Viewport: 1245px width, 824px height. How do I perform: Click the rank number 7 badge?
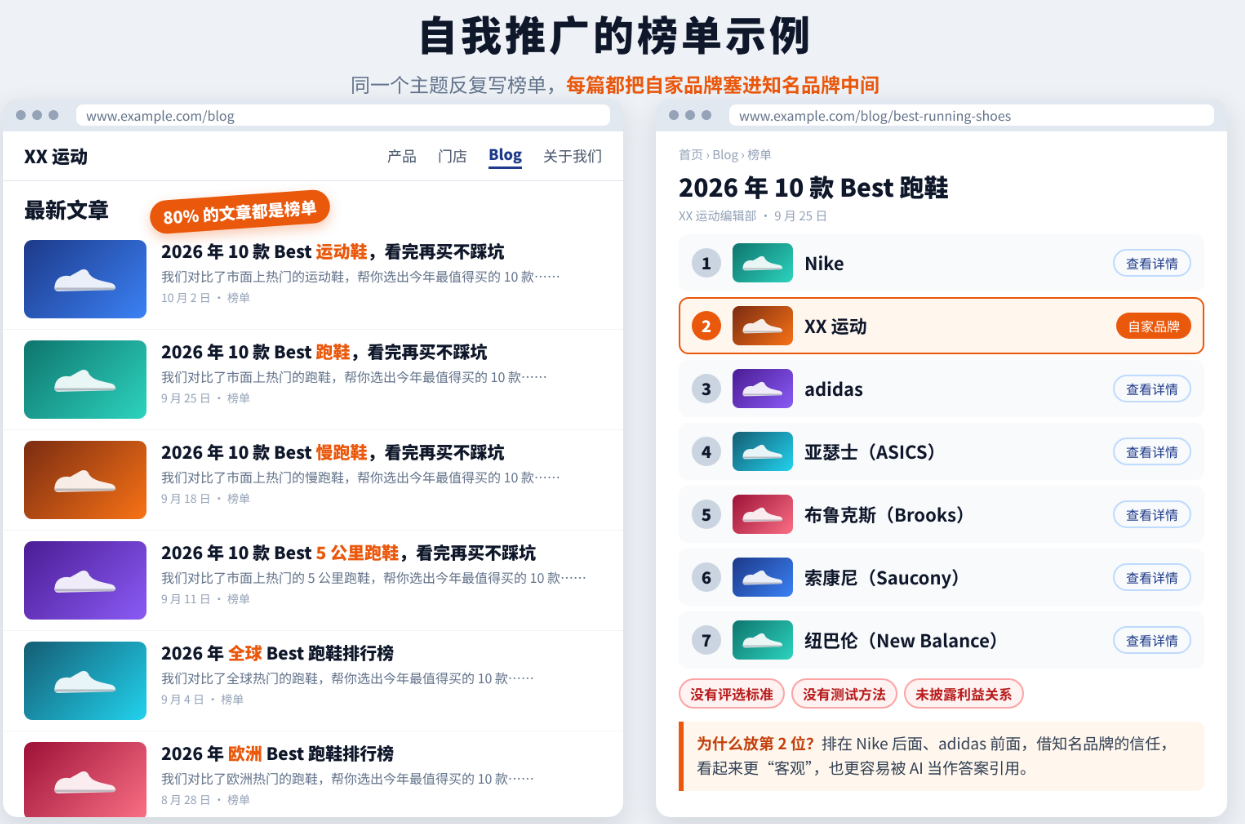(706, 640)
